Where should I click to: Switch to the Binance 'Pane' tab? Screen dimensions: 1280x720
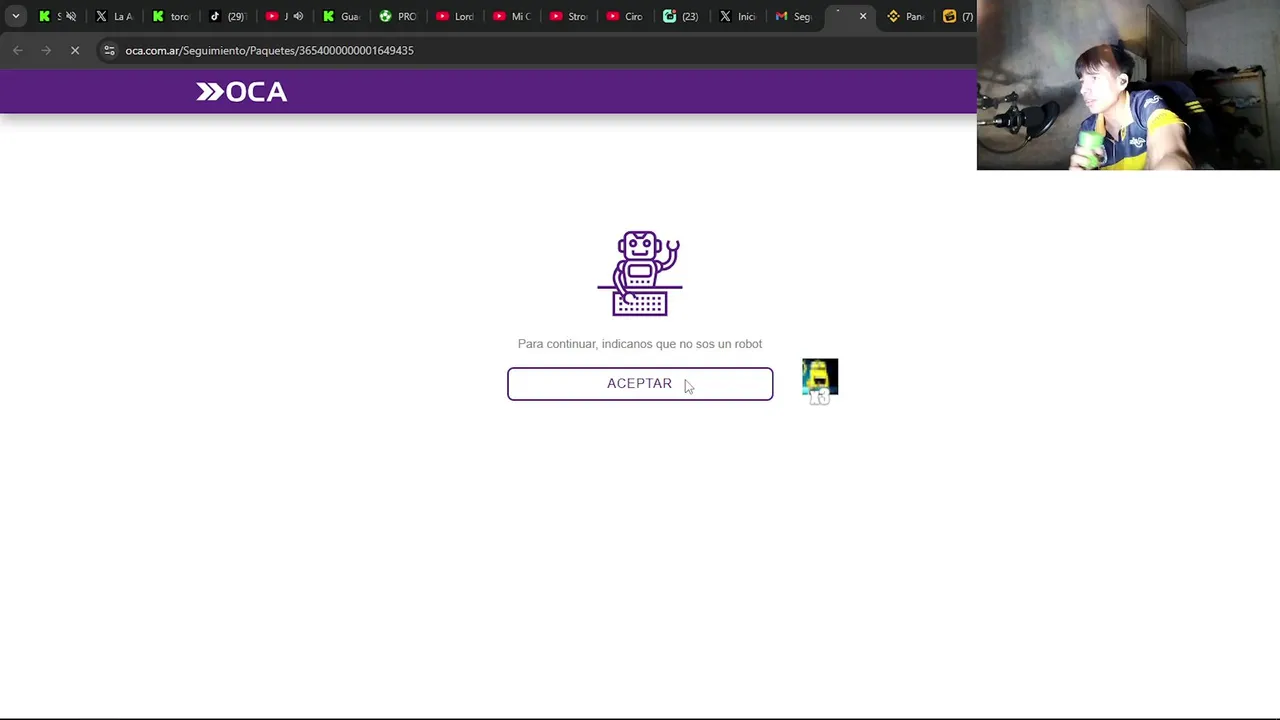(x=906, y=16)
